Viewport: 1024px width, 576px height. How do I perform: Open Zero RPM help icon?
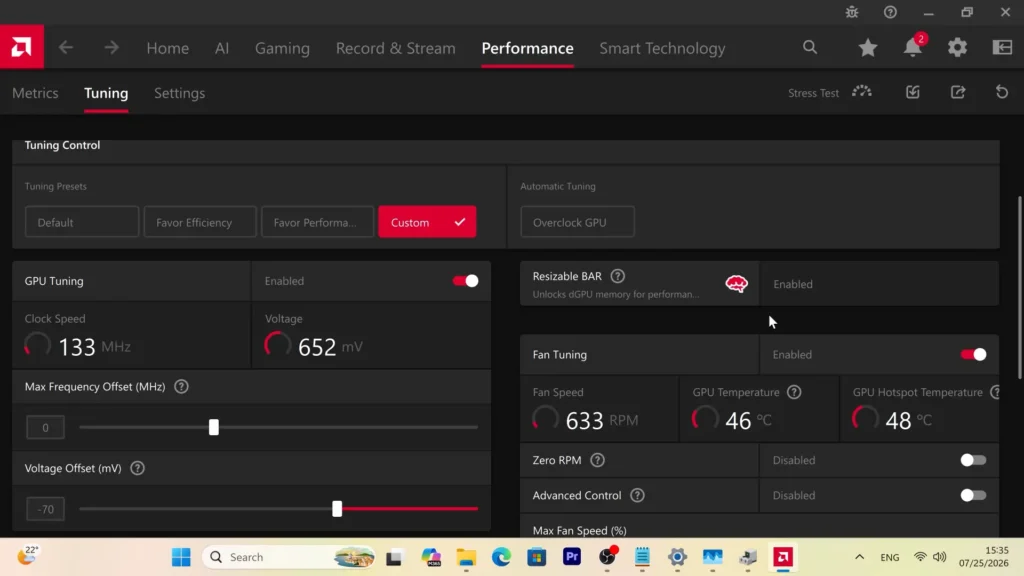point(597,460)
